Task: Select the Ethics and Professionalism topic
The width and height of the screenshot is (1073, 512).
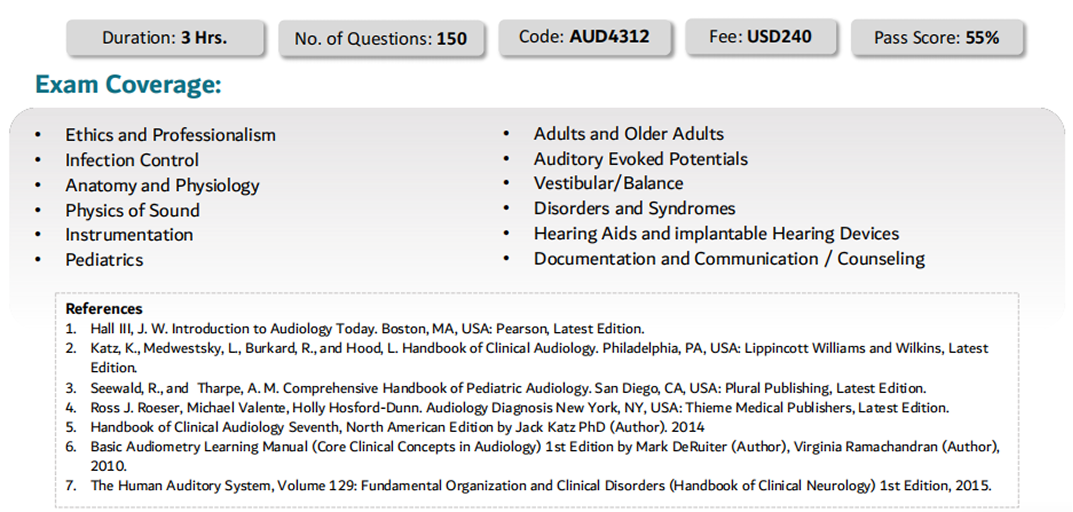Action: coord(170,135)
